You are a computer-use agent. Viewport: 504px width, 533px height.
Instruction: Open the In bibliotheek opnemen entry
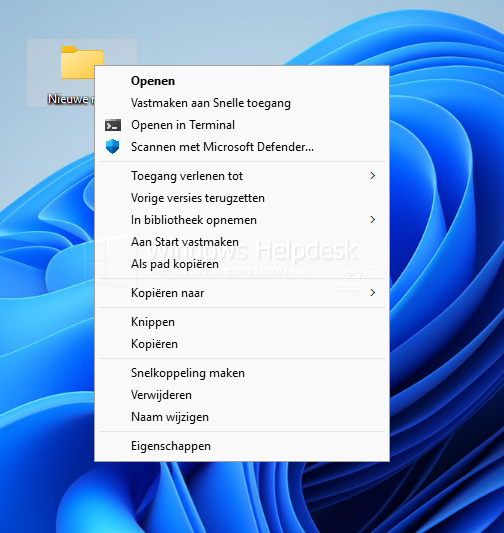tap(242, 220)
